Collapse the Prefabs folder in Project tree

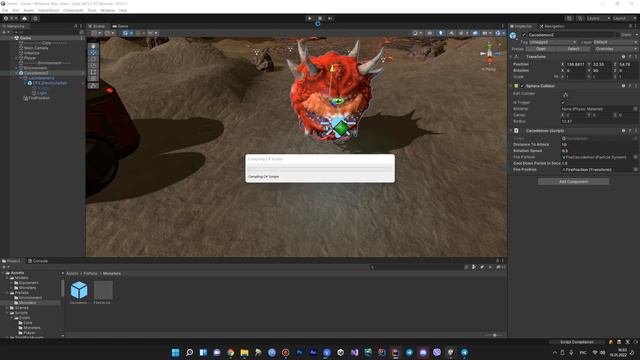[x=7, y=293]
